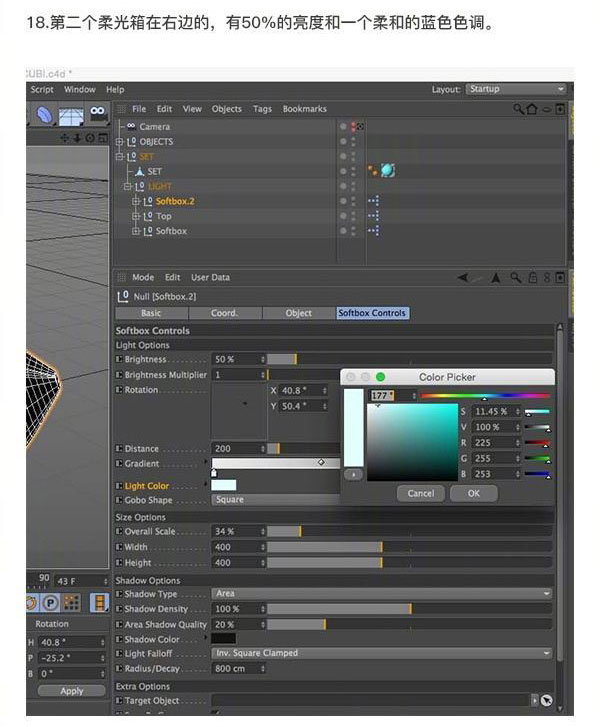The height and width of the screenshot is (727, 600).
Task: Click the viewport rotate navigation icon
Action: point(90,138)
